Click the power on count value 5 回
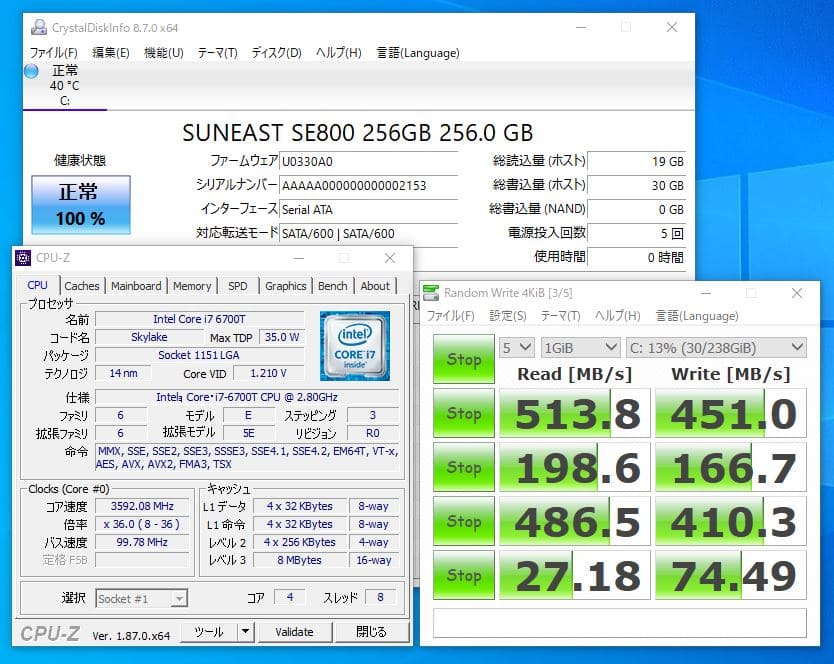Screen dimensions: 834x664 click(x=637, y=234)
